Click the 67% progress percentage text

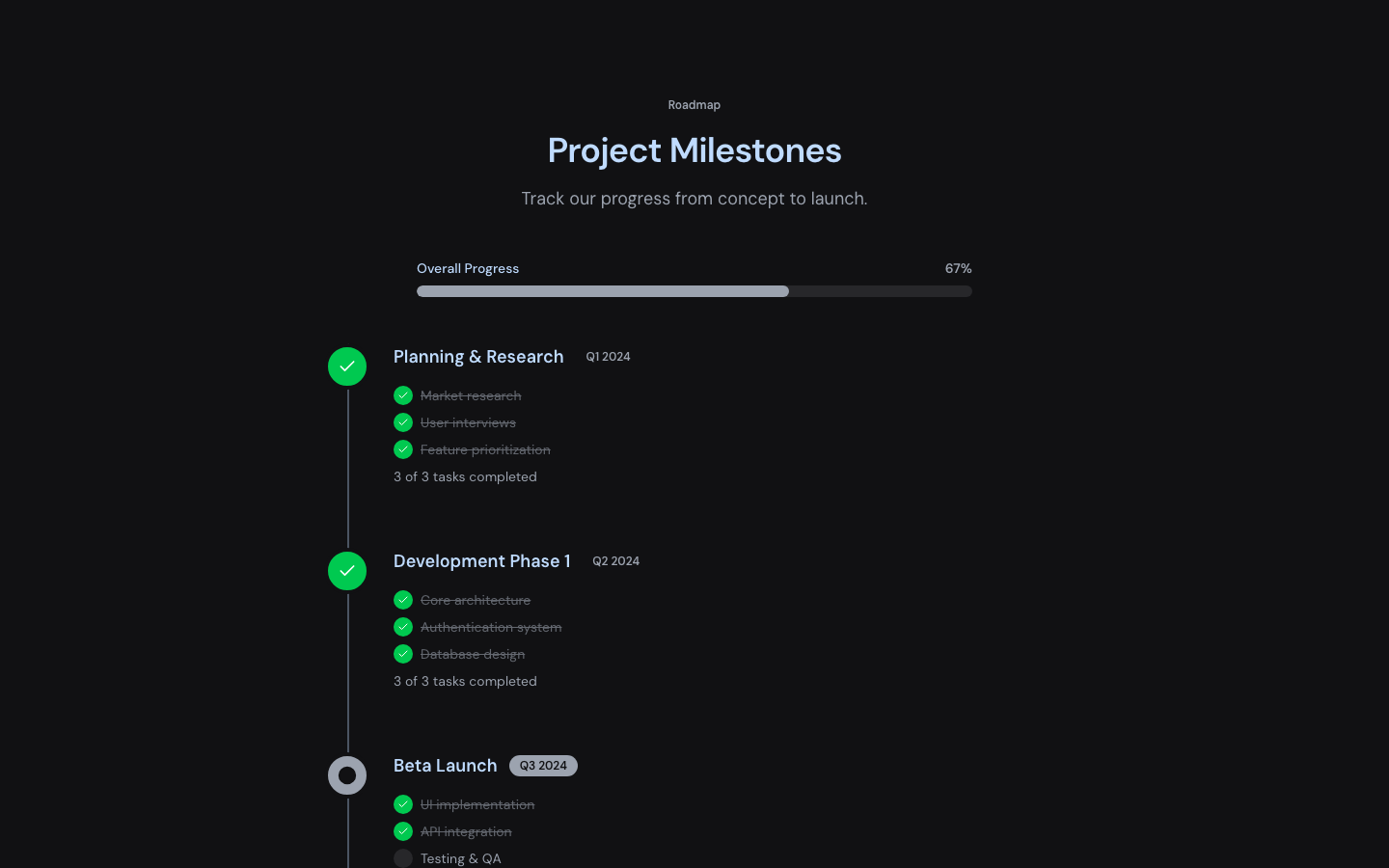tap(958, 269)
